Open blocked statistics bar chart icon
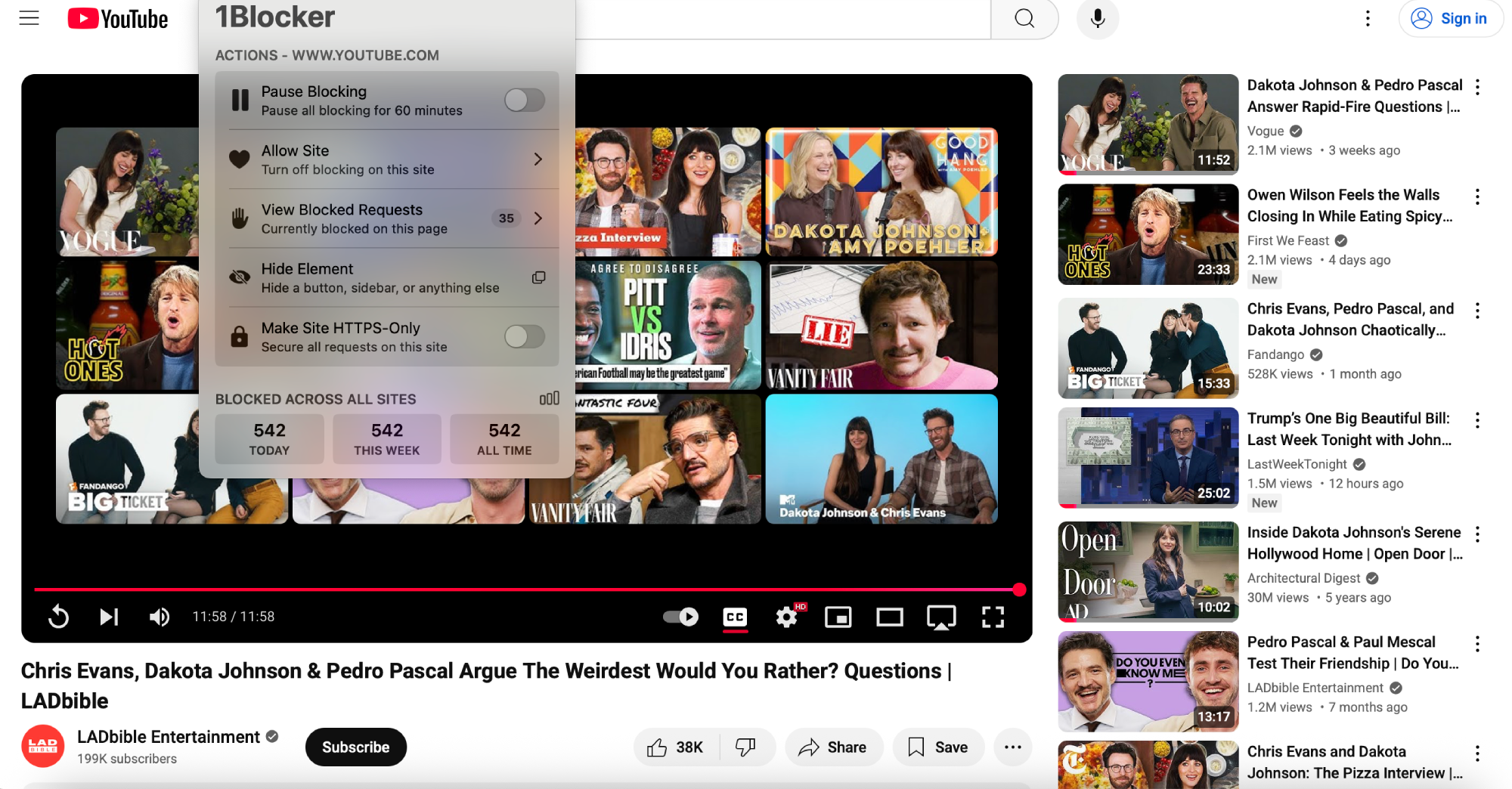The image size is (1512, 789). (x=550, y=398)
